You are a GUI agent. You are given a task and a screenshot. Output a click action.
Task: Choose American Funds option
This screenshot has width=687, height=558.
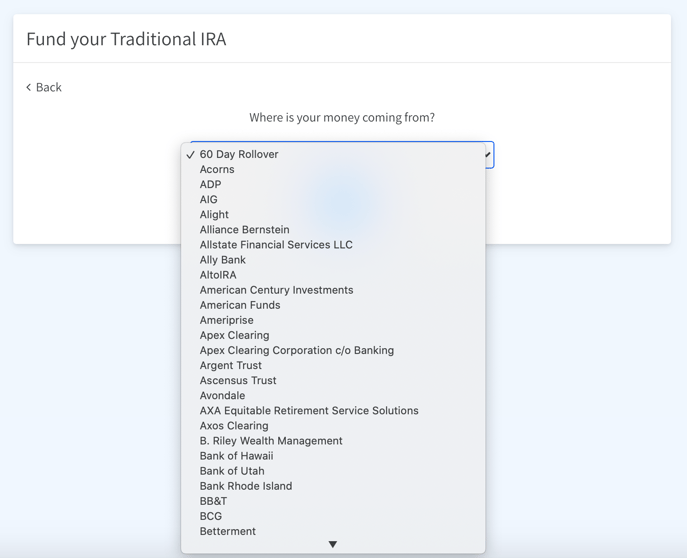(333, 305)
